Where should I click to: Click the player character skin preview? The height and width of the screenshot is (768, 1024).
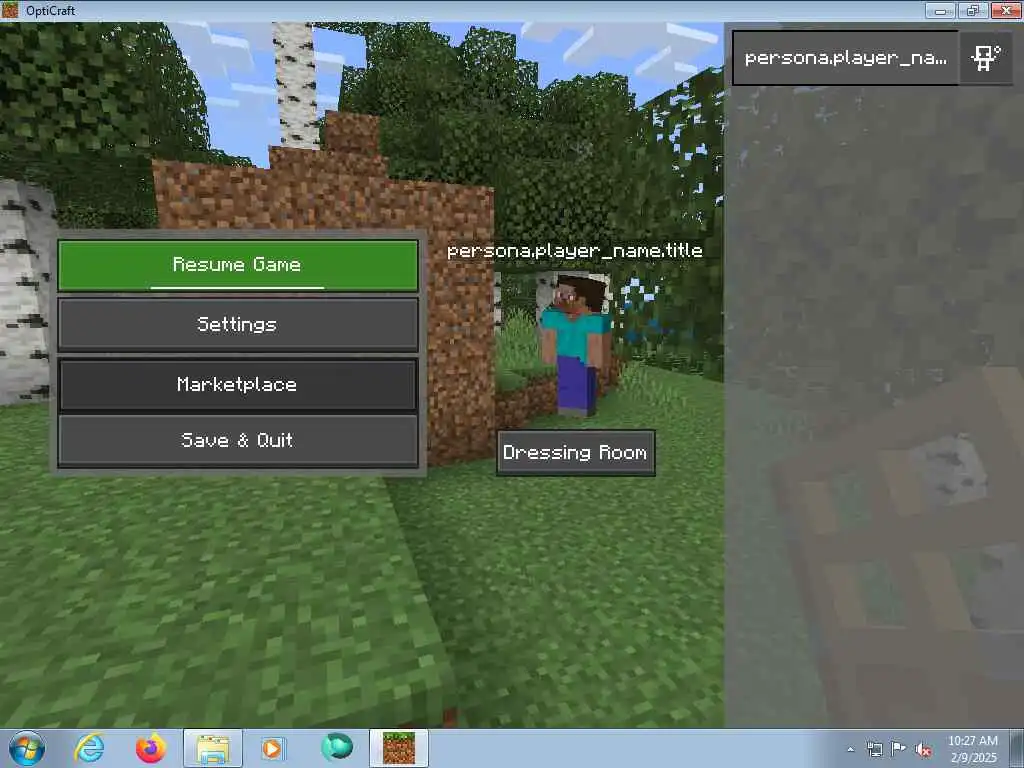(575, 346)
